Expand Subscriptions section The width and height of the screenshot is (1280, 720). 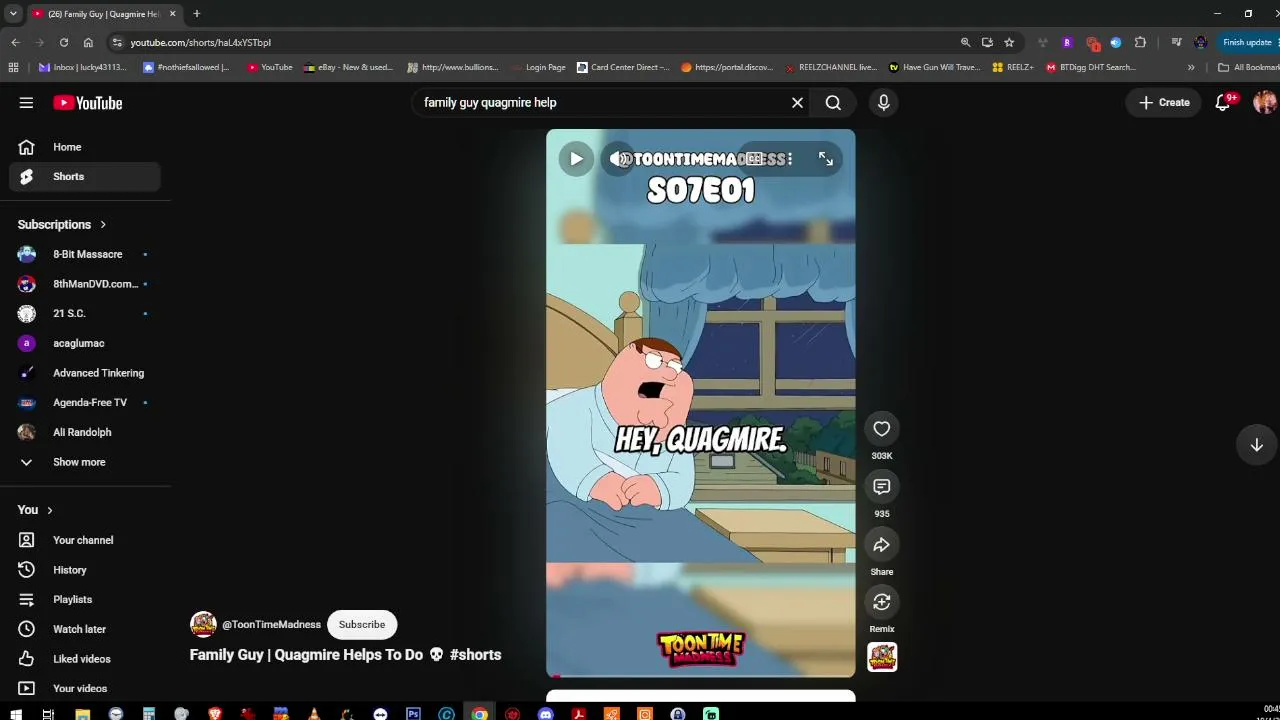(x=62, y=225)
